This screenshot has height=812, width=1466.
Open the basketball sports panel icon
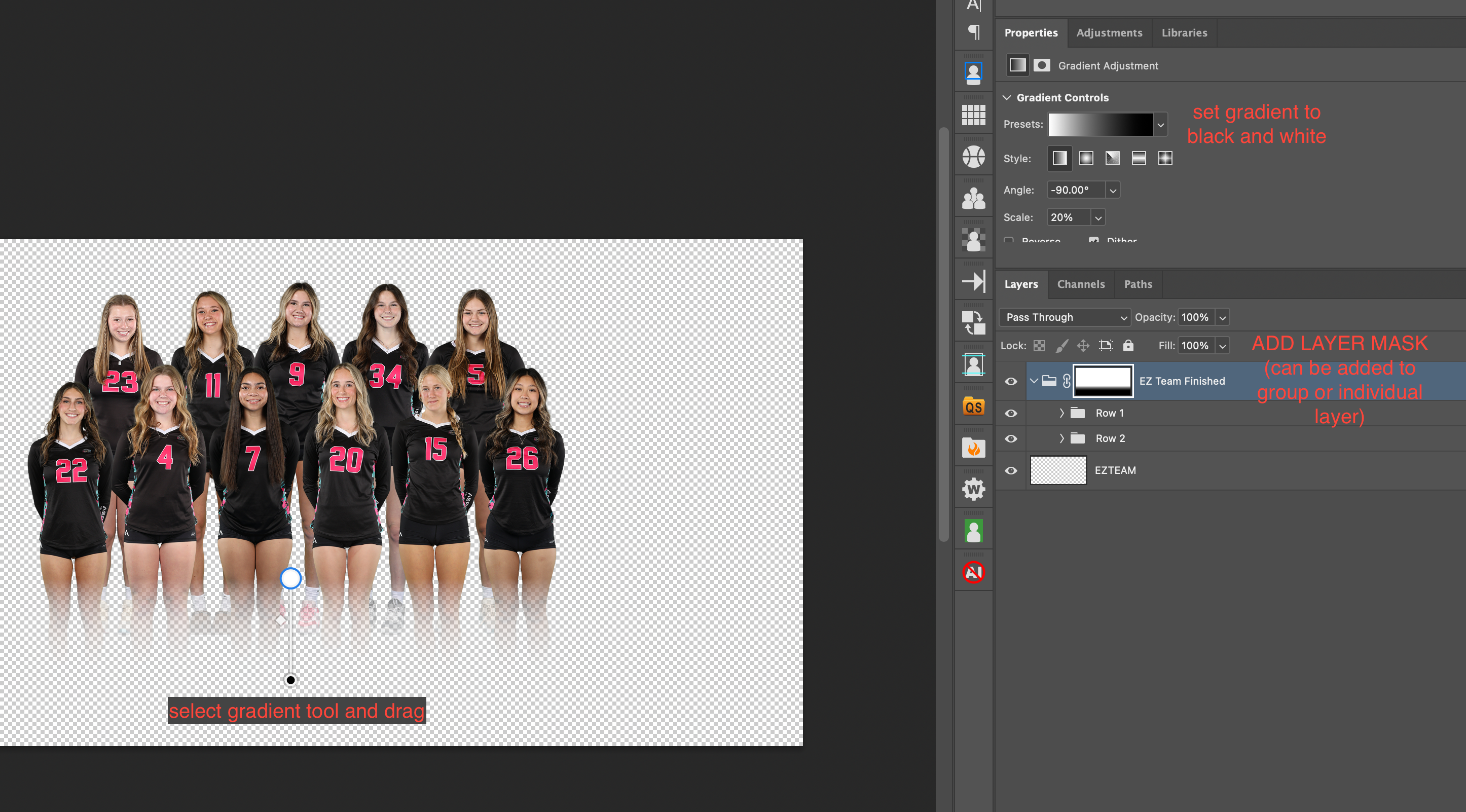point(974,157)
